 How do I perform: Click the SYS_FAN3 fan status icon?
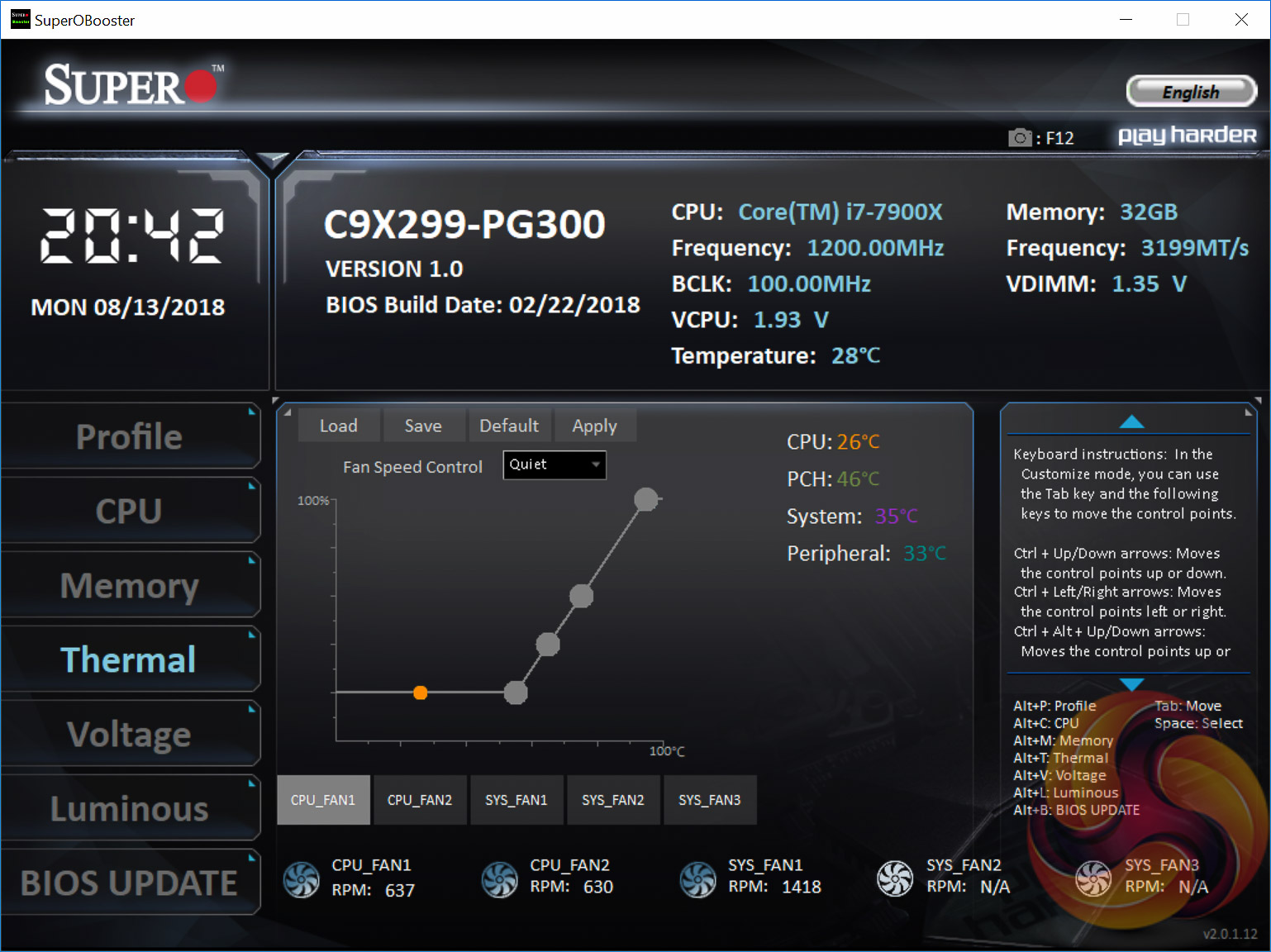pos(1093,878)
